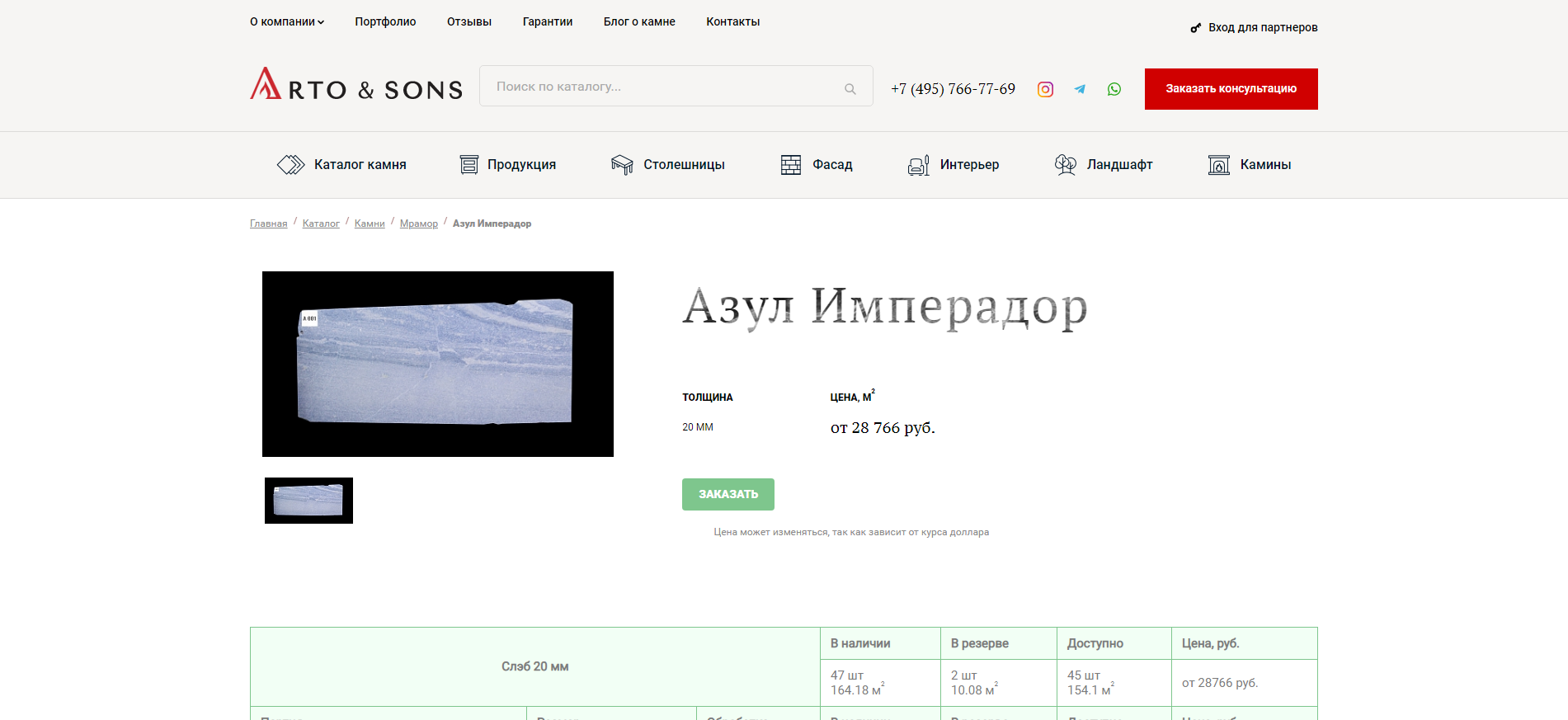
Task: Click the large marble slab image
Action: [438, 364]
